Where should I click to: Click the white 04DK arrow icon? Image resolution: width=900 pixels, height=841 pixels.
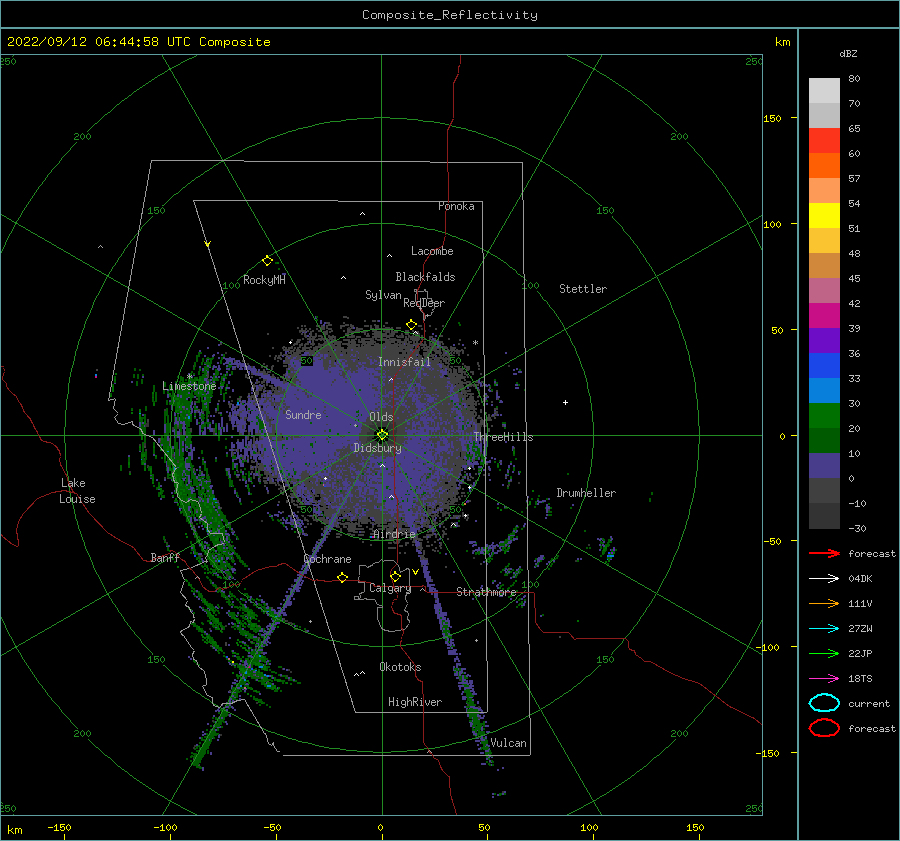pyautogui.click(x=824, y=578)
